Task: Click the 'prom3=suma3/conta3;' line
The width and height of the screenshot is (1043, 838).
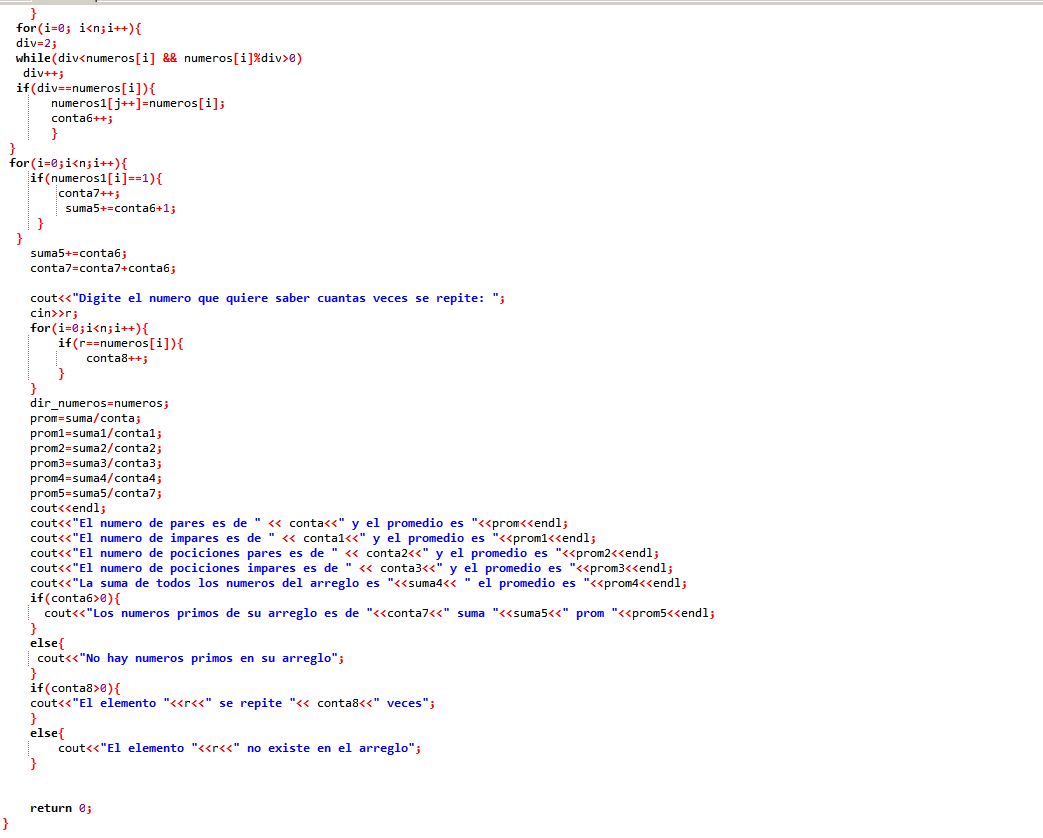Action: click(96, 463)
